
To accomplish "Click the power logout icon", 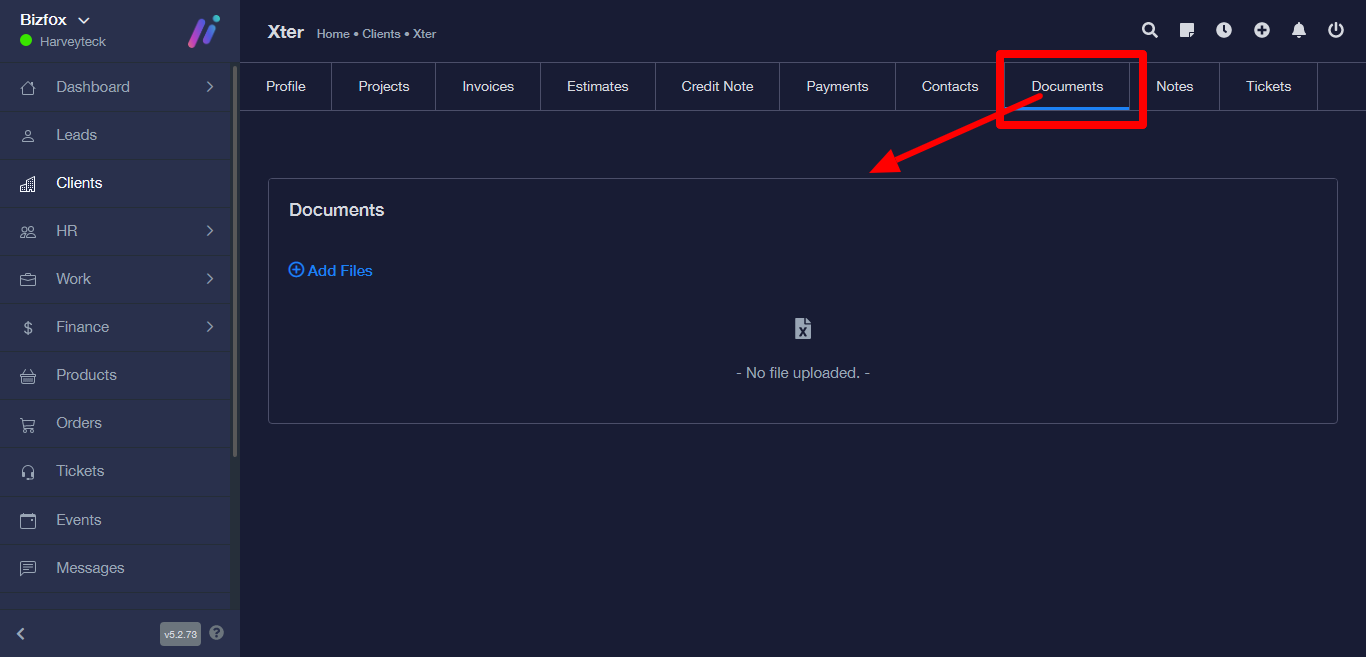I will [x=1336, y=30].
